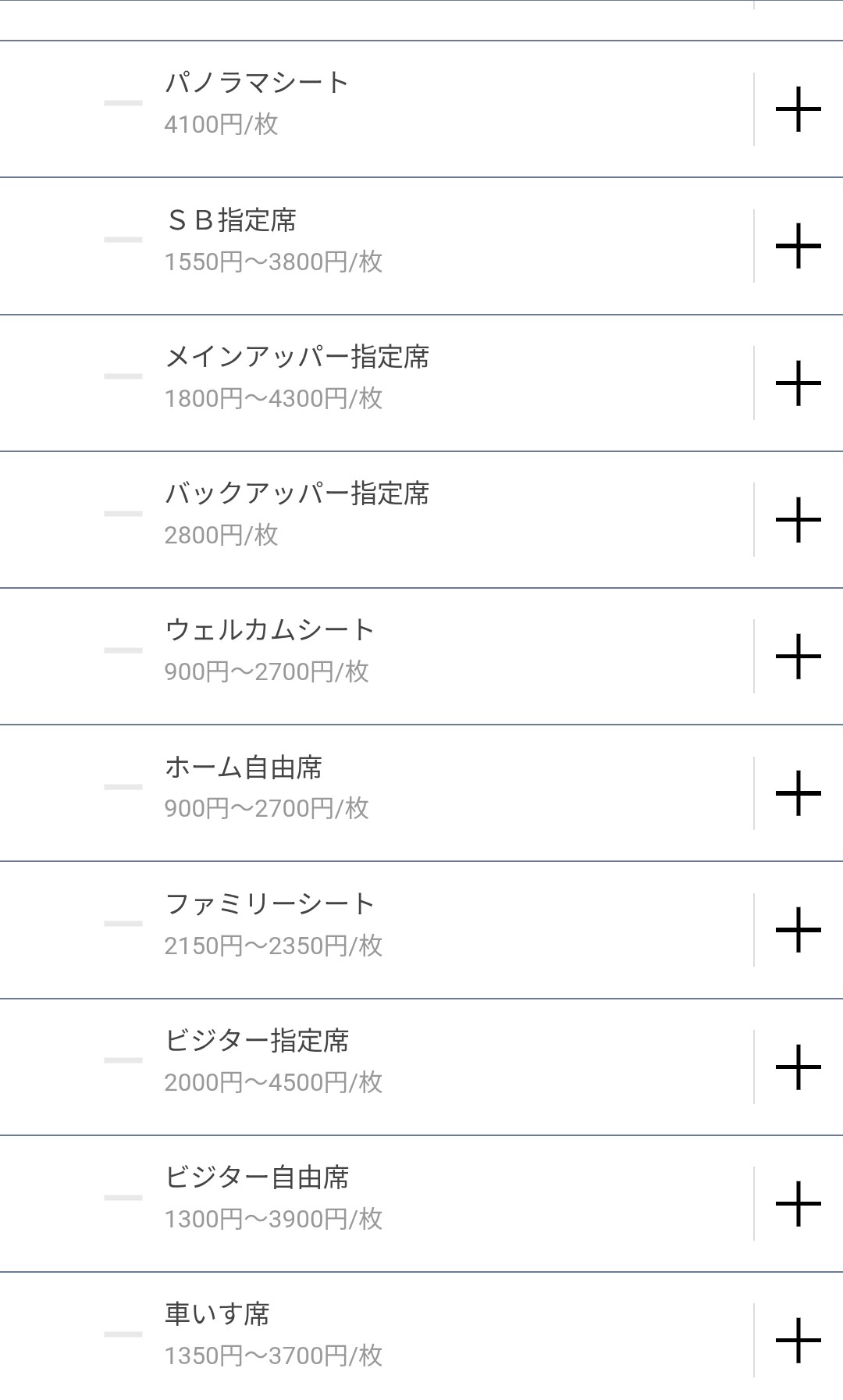843x1400 pixels.
Task: Increase バックアッパー指定席 ticket count
Action: point(798,519)
